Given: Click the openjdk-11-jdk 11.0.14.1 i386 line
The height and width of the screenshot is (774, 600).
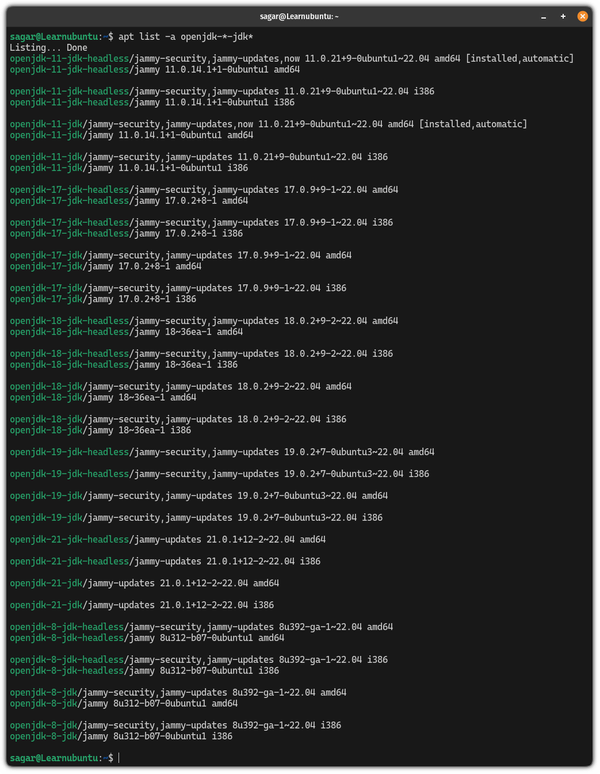Looking at the screenshot, I should click(x=115, y=167).
